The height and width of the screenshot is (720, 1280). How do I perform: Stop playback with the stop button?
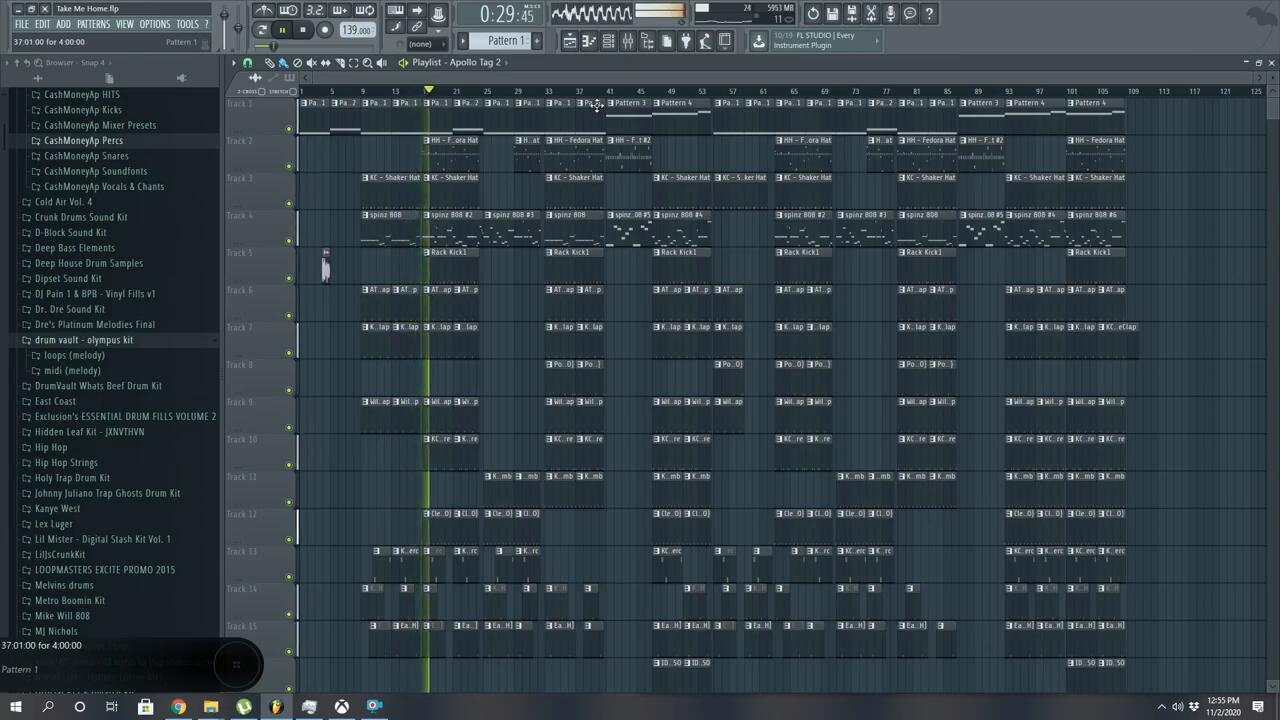point(303,30)
